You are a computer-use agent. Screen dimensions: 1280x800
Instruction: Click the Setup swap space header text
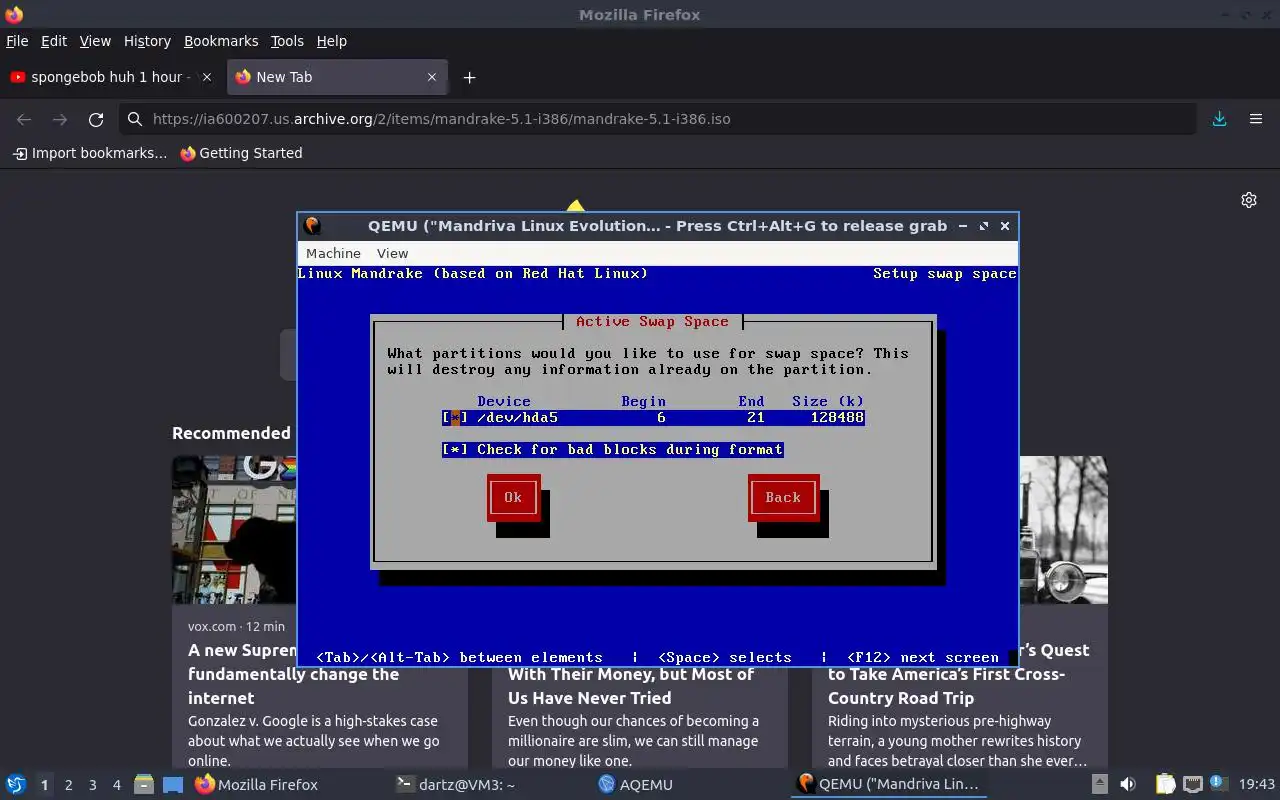click(x=945, y=273)
